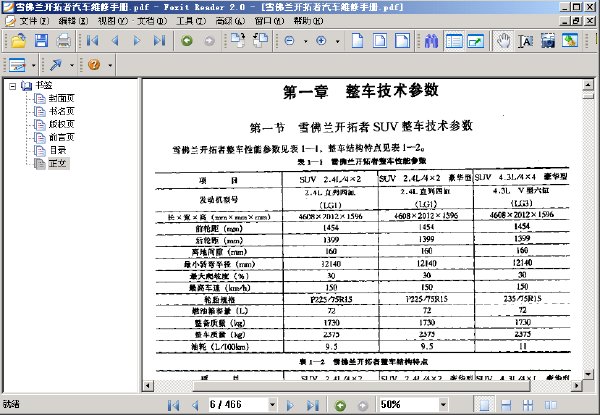Image resolution: width=600 pixels, height=415 pixels.
Task: Collapse the 书签 bookmarks tree root
Action: (13, 86)
